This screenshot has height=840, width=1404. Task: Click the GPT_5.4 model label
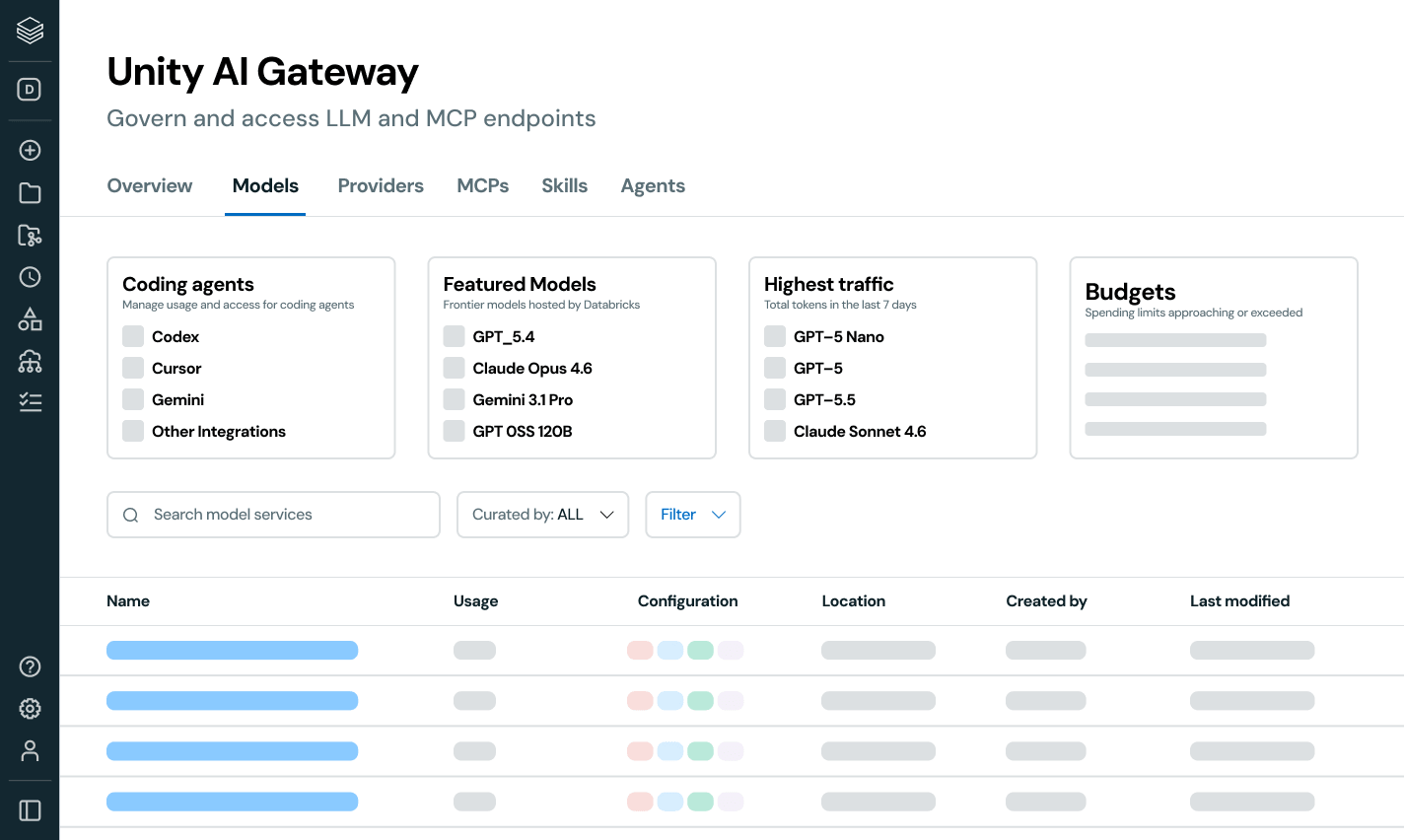(x=503, y=336)
